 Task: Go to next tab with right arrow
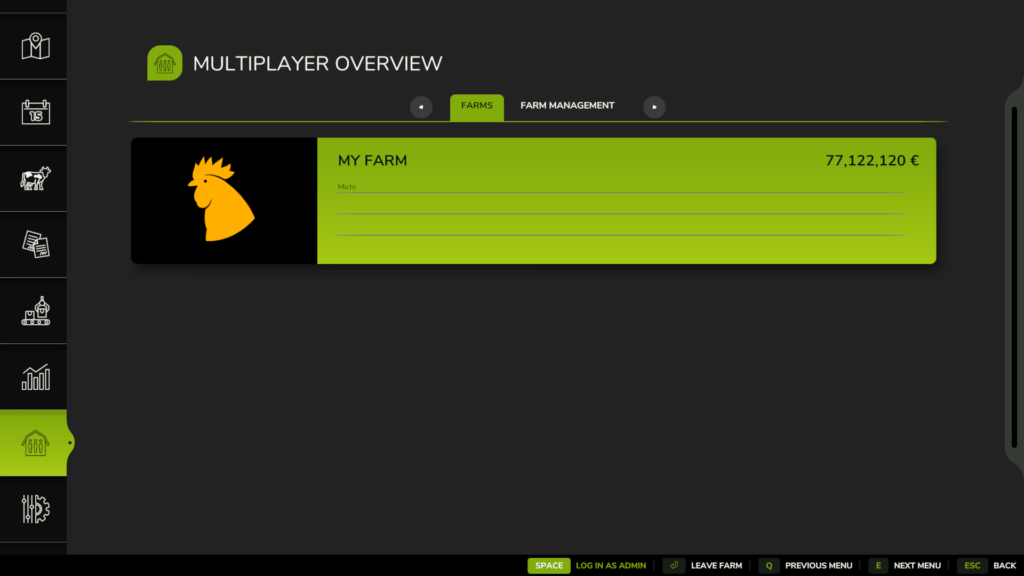tap(654, 107)
